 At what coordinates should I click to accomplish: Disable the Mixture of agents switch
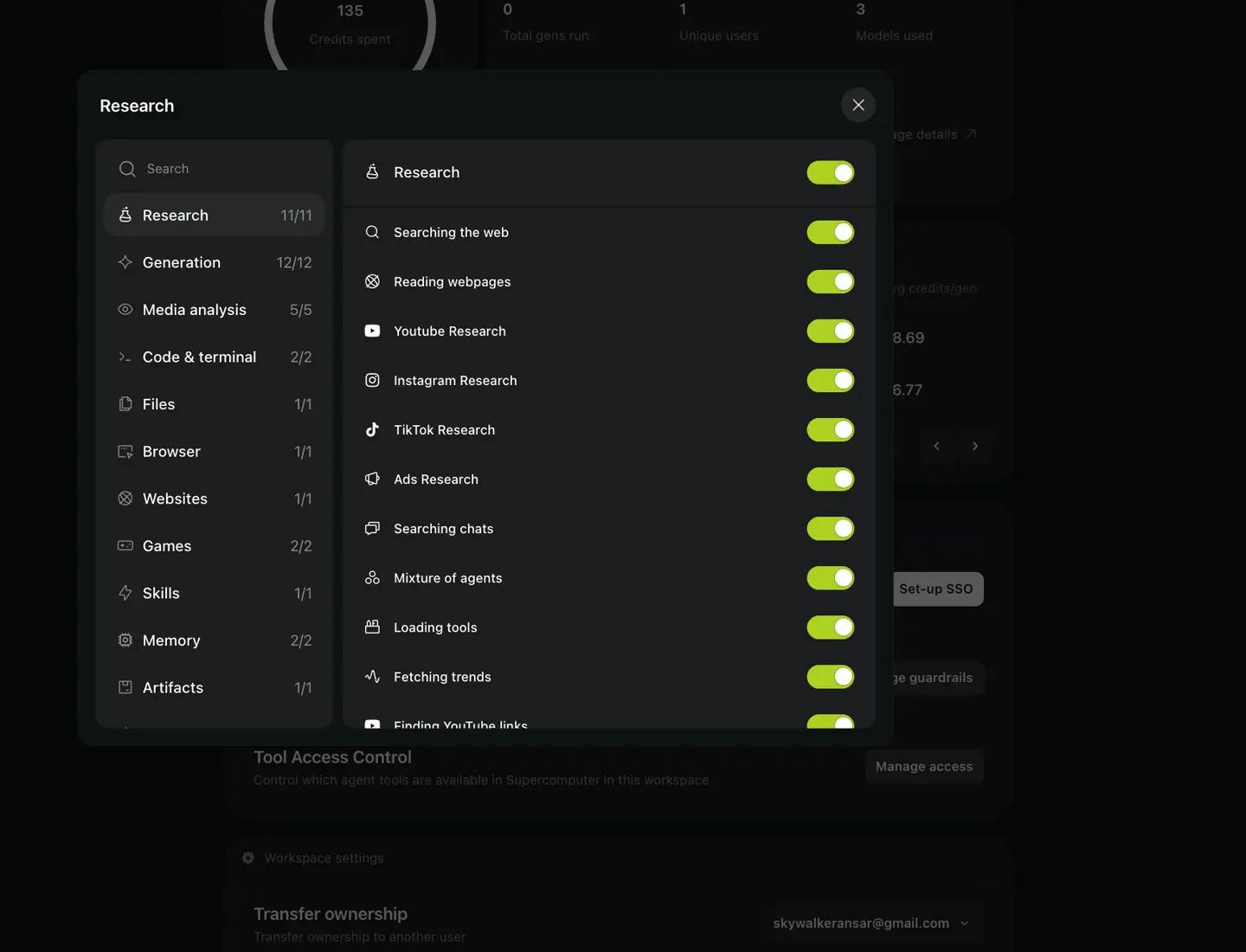coord(831,577)
